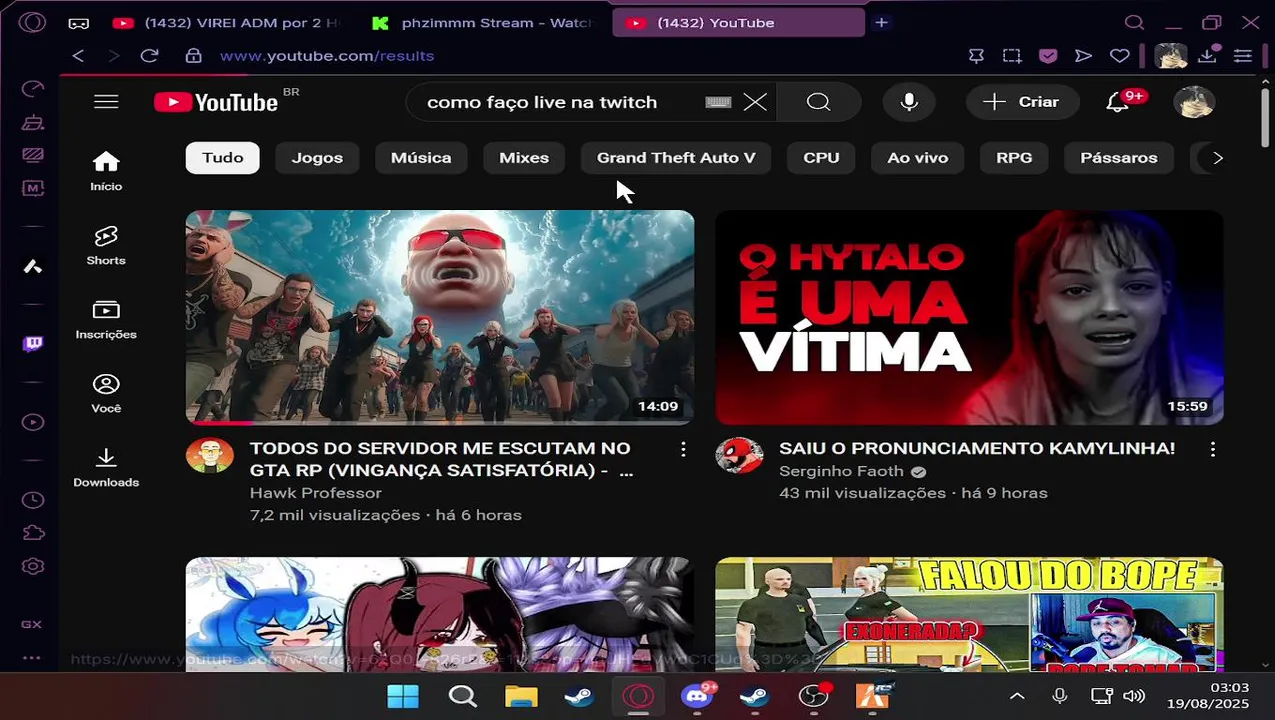This screenshot has height=720, width=1275.
Task: Open History clock icon in sidebar
Action: (33, 500)
